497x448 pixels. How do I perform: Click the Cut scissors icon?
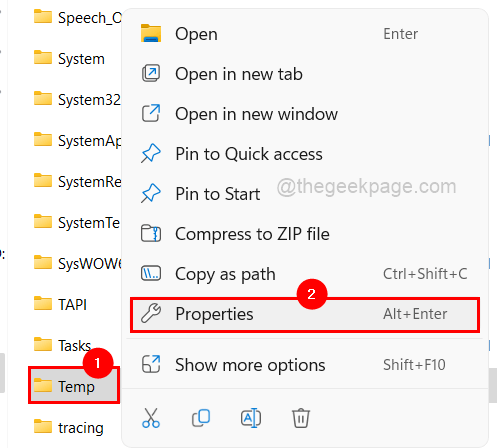click(151, 418)
